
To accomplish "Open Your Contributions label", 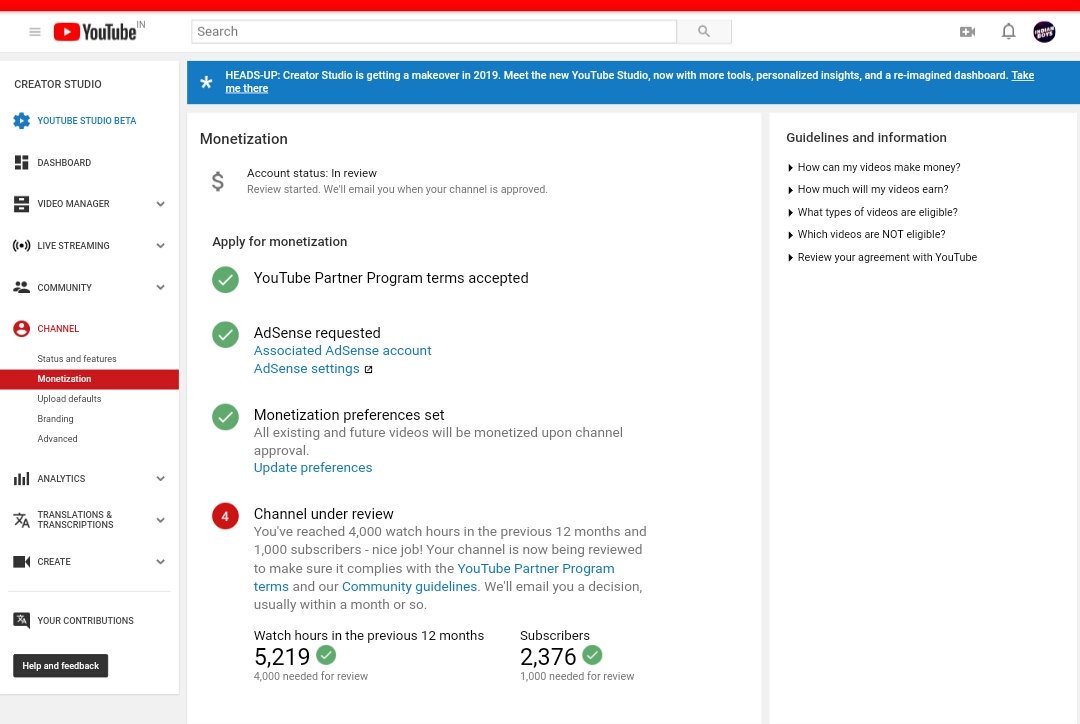I will pos(85,621).
